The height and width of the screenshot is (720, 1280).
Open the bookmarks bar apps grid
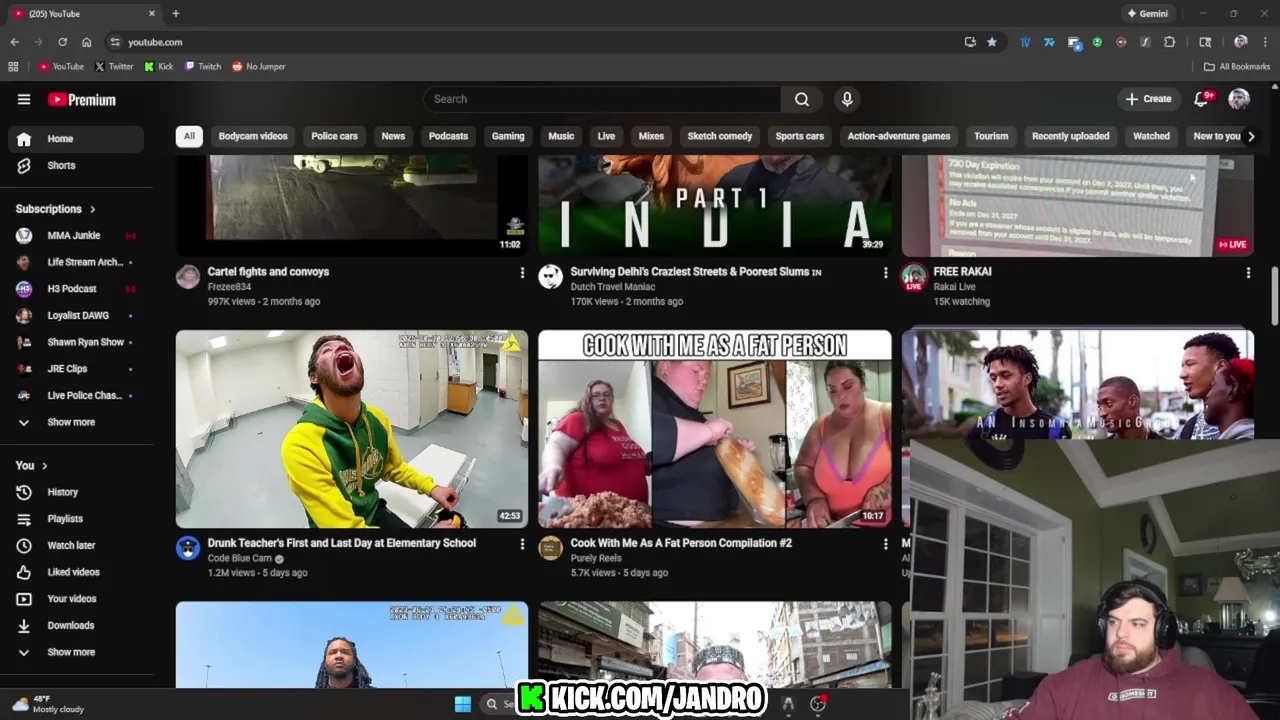(x=13, y=66)
